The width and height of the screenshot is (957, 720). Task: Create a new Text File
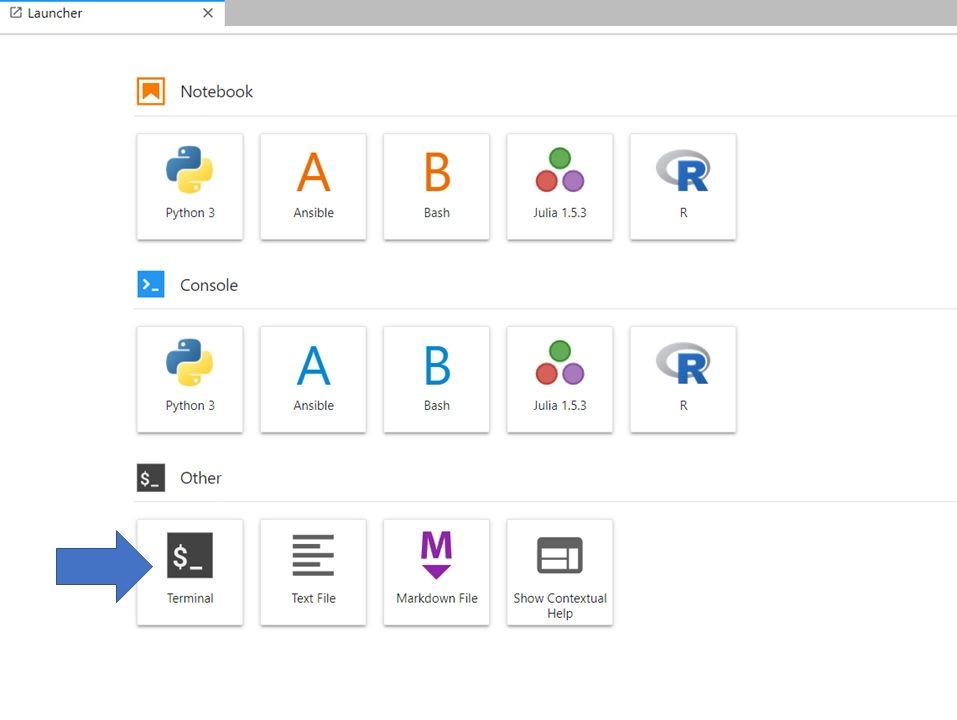tap(313, 572)
